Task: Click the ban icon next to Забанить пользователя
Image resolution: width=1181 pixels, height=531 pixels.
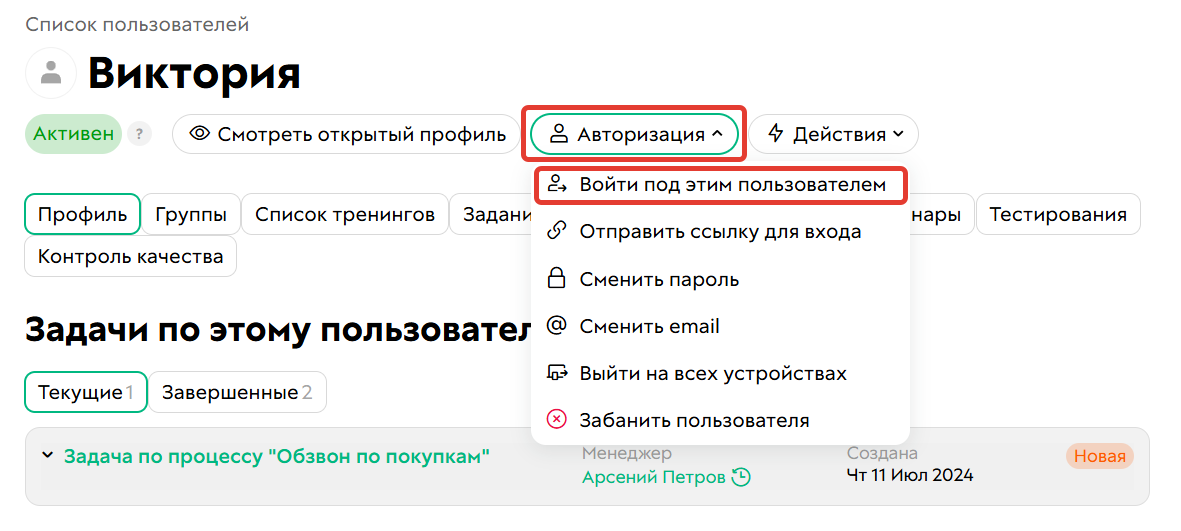Action: click(557, 420)
